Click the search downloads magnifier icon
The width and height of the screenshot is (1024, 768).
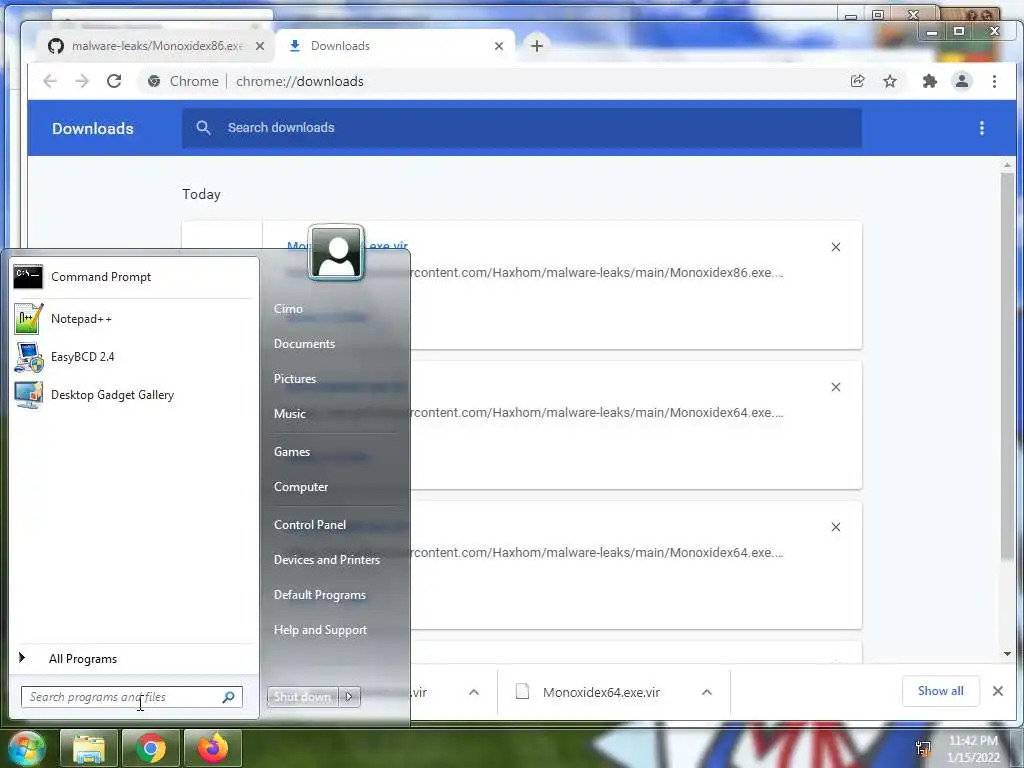click(x=203, y=127)
